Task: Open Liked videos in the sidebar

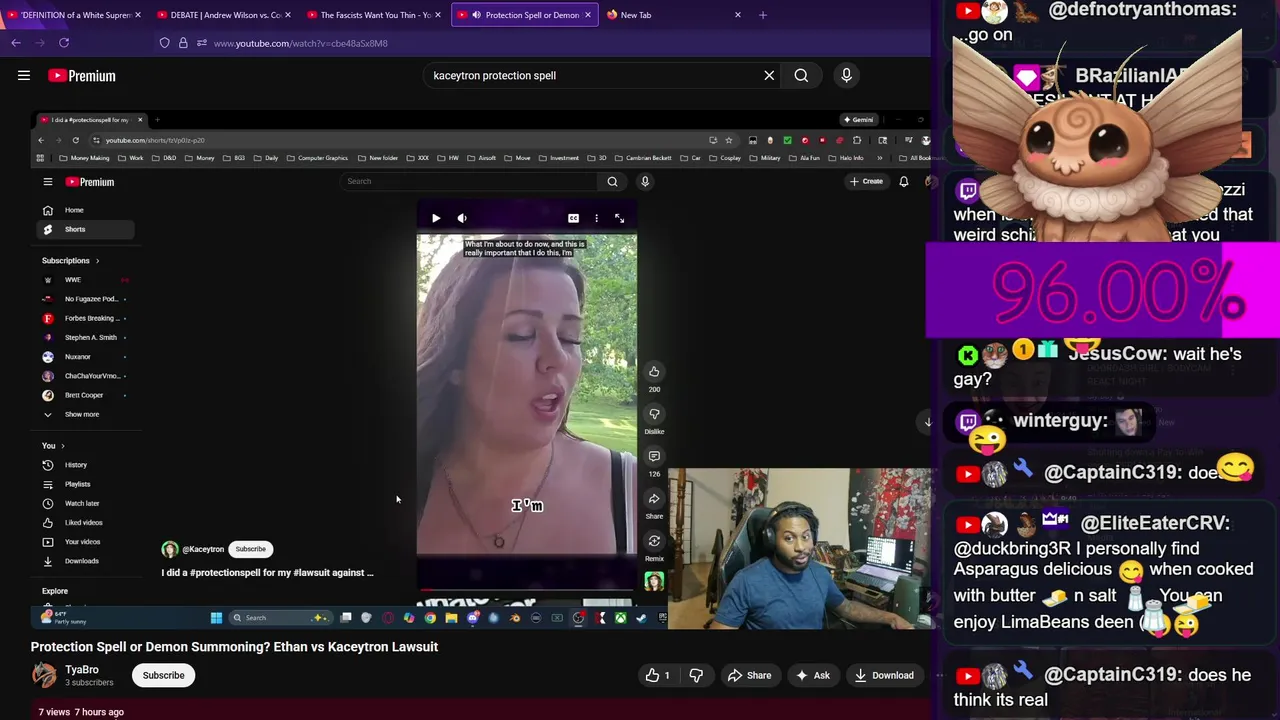Action: tap(82, 522)
